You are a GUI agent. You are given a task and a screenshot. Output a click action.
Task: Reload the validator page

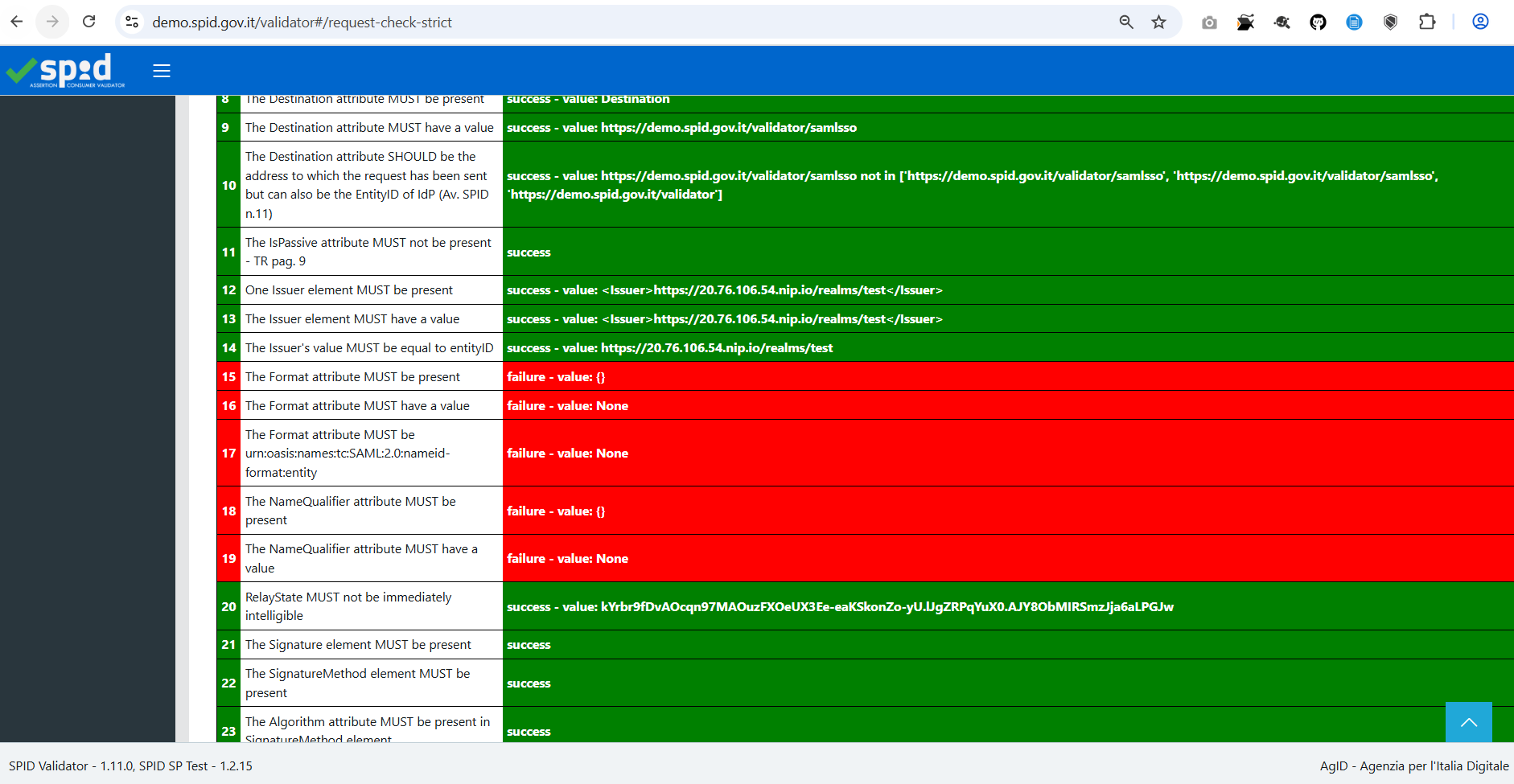click(x=89, y=22)
